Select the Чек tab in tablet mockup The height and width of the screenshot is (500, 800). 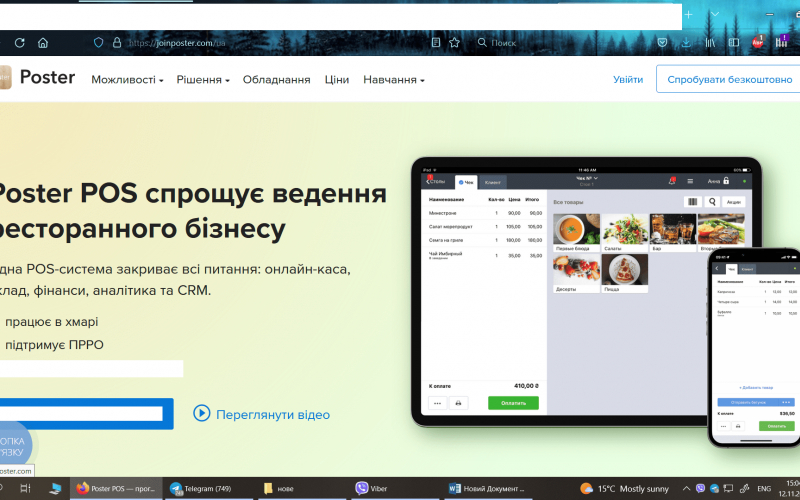point(466,182)
